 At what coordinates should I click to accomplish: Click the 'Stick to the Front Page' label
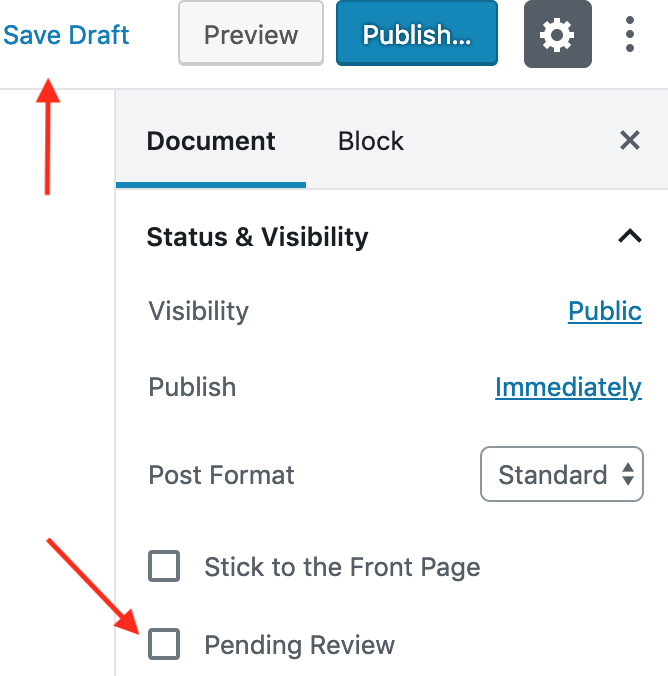pos(342,568)
